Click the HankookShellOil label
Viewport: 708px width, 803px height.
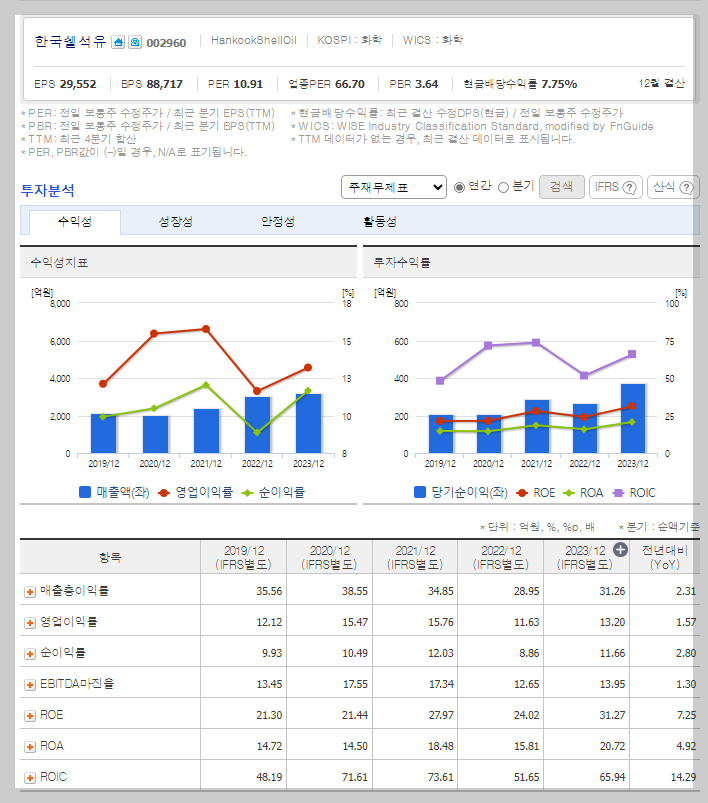(x=254, y=40)
